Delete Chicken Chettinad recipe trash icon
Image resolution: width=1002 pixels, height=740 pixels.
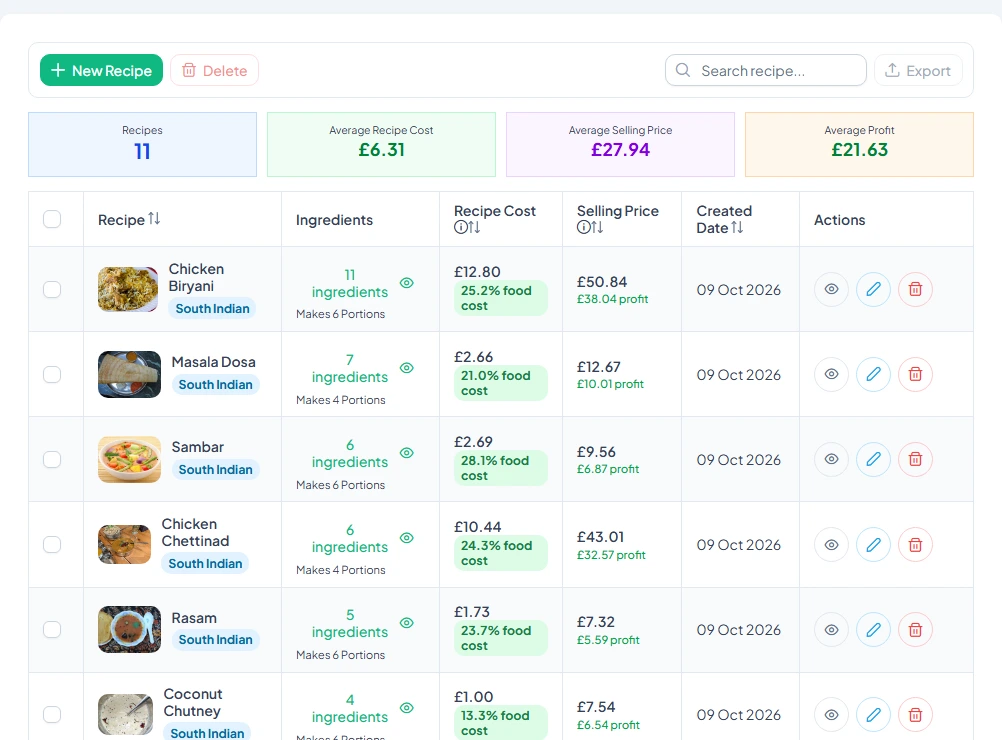(915, 544)
